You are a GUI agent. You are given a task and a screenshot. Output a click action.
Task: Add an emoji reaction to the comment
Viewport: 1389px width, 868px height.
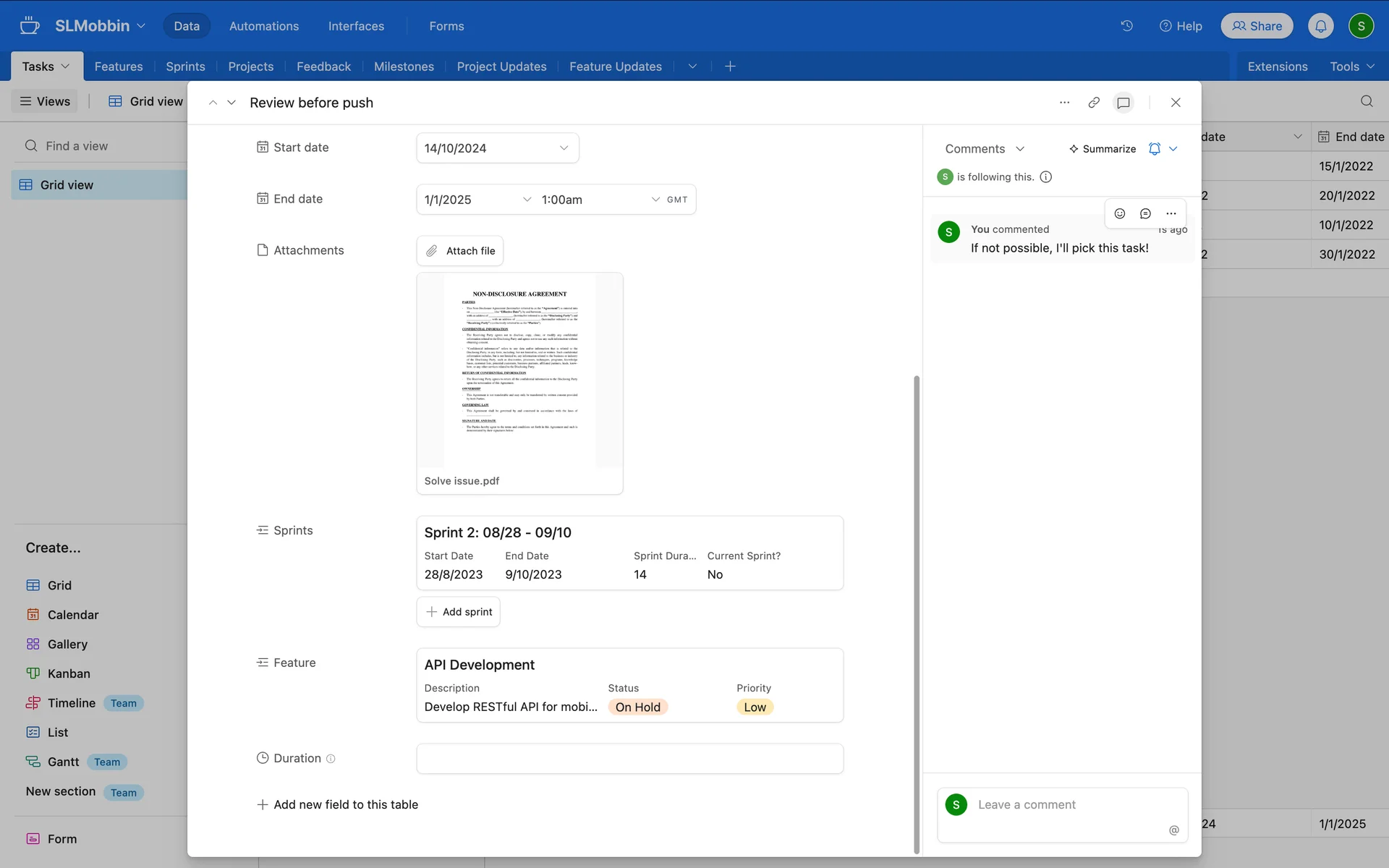pyautogui.click(x=1119, y=213)
